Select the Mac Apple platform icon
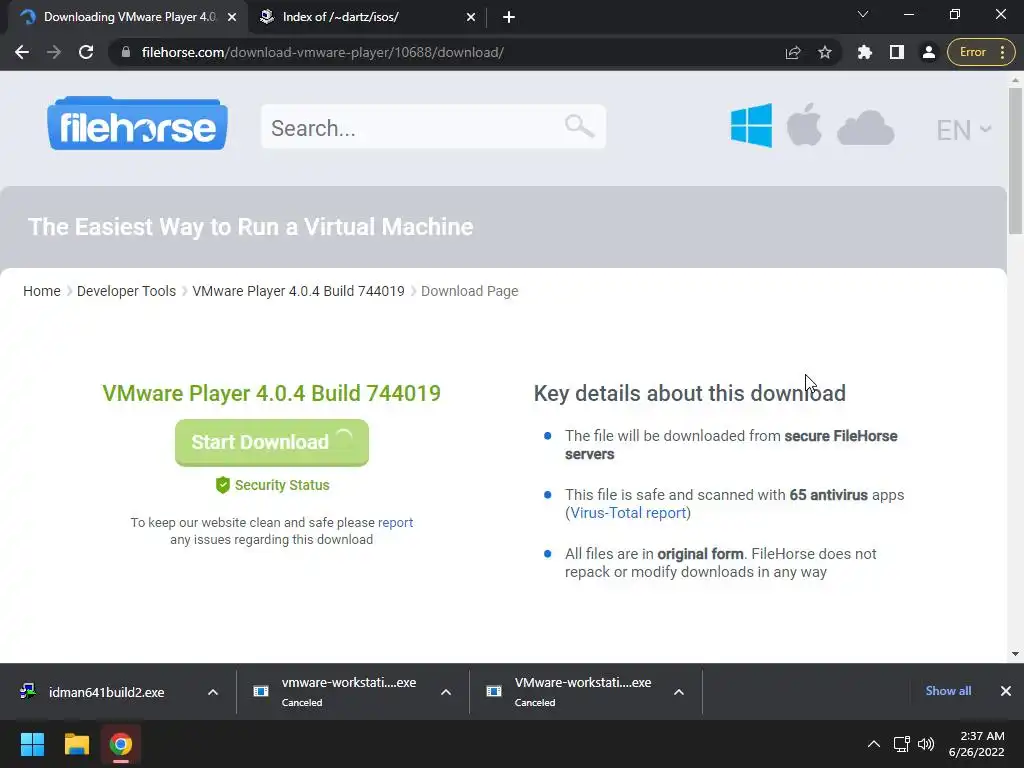Image resolution: width=1024 pixels, height=768 pixels. pos(804,124)
